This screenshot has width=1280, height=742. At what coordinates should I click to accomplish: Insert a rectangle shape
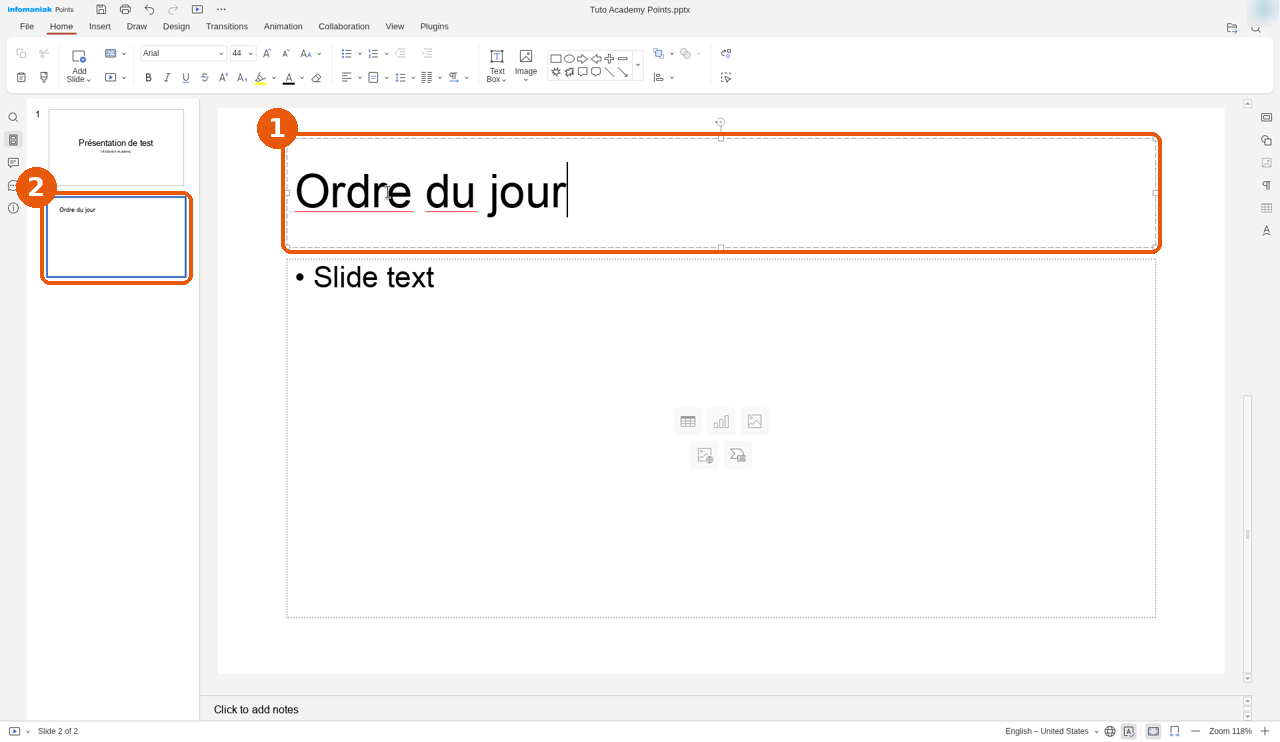tap(556, 59)
